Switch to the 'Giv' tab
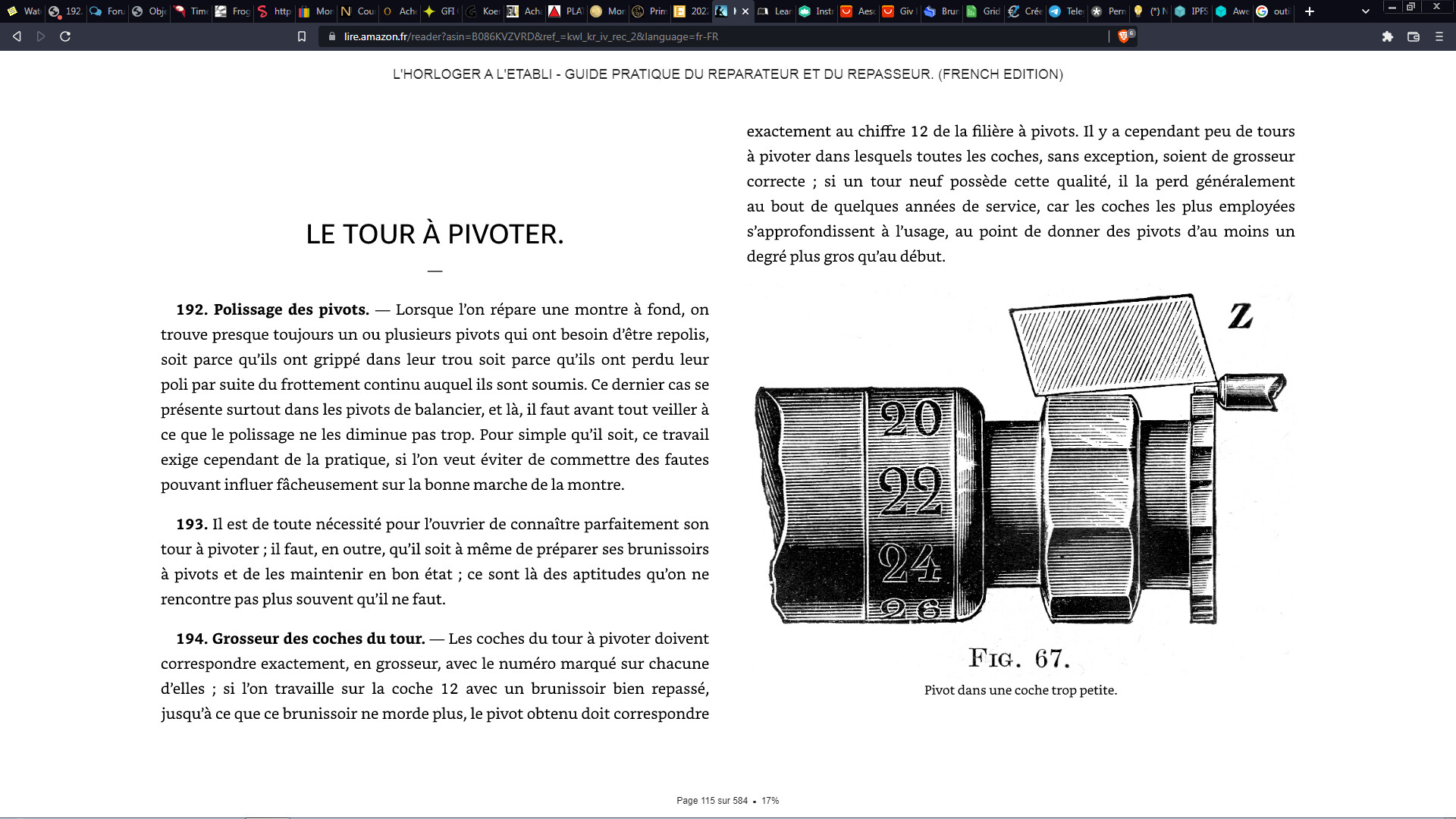The width and height of the screenshot is (1456, 819). 899,11
